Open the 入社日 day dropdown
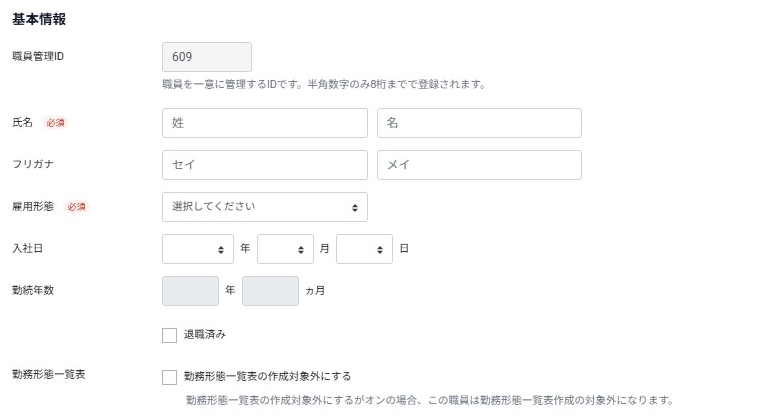Image resolution: width=770 pixels, height=419 pixels. click(364, 249)
